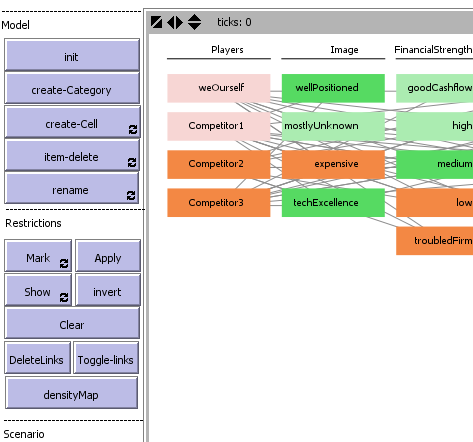Click the Image column header
The width and height of the screenshot is (473, 442).
point(344,50)
